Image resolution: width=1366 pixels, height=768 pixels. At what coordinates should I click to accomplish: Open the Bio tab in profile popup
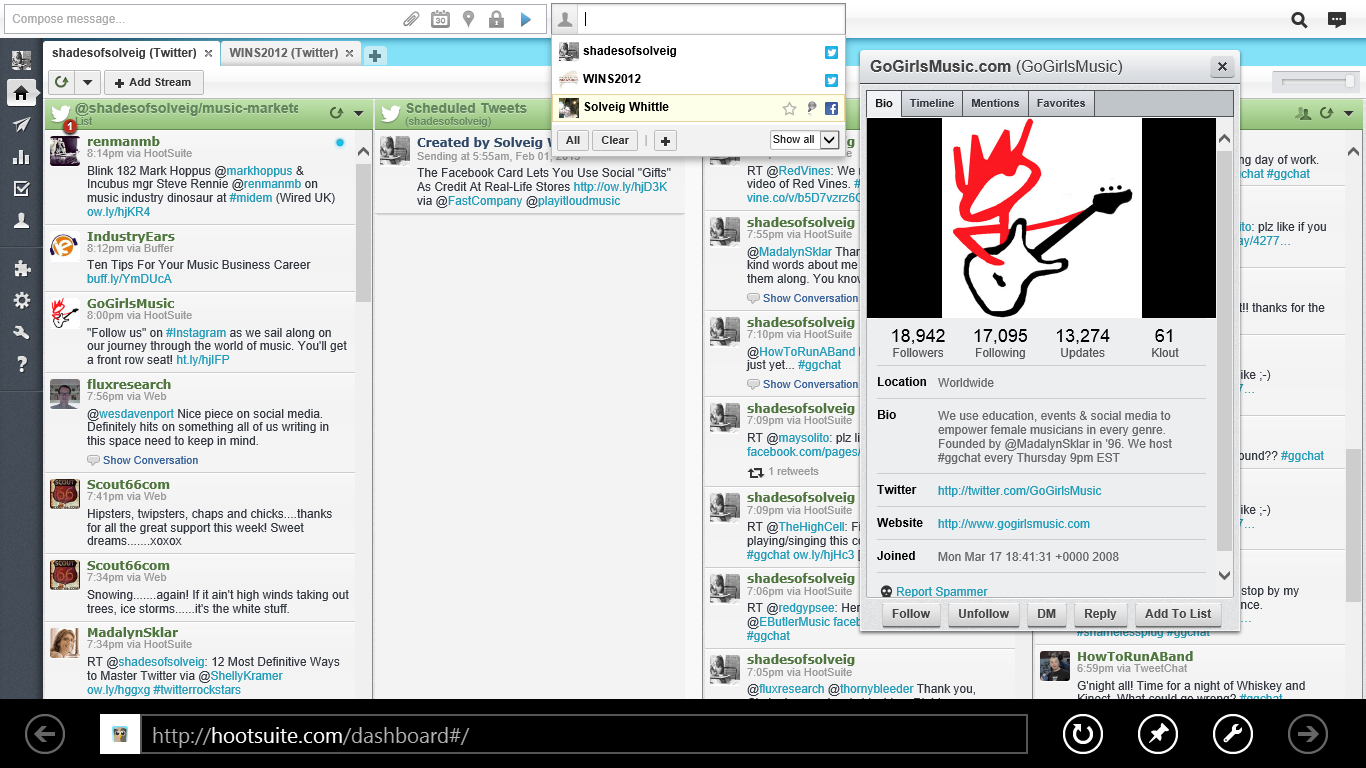click(x=884, y=103)
